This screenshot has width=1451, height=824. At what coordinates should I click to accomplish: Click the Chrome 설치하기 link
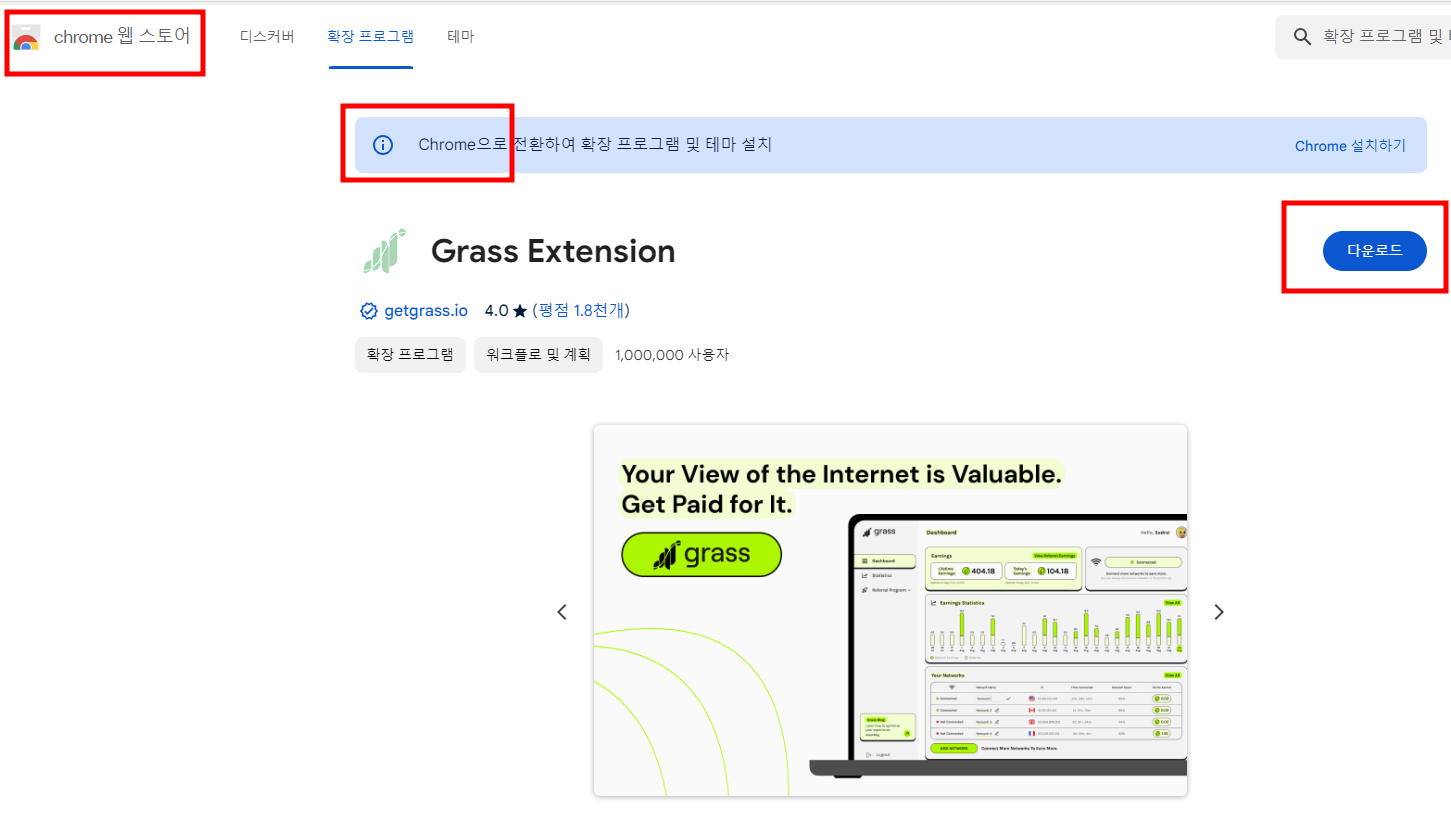coord(1350,146)
